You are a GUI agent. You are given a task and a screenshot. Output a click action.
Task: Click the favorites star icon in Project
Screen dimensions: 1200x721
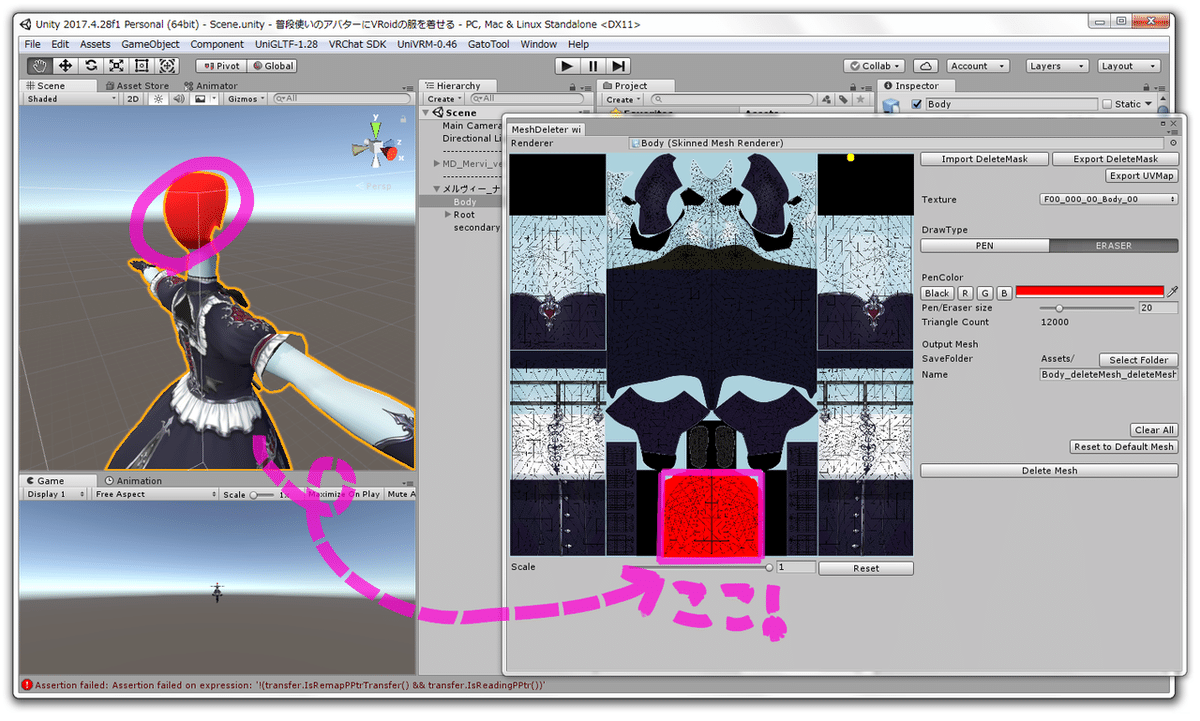(x=860, y=100)
